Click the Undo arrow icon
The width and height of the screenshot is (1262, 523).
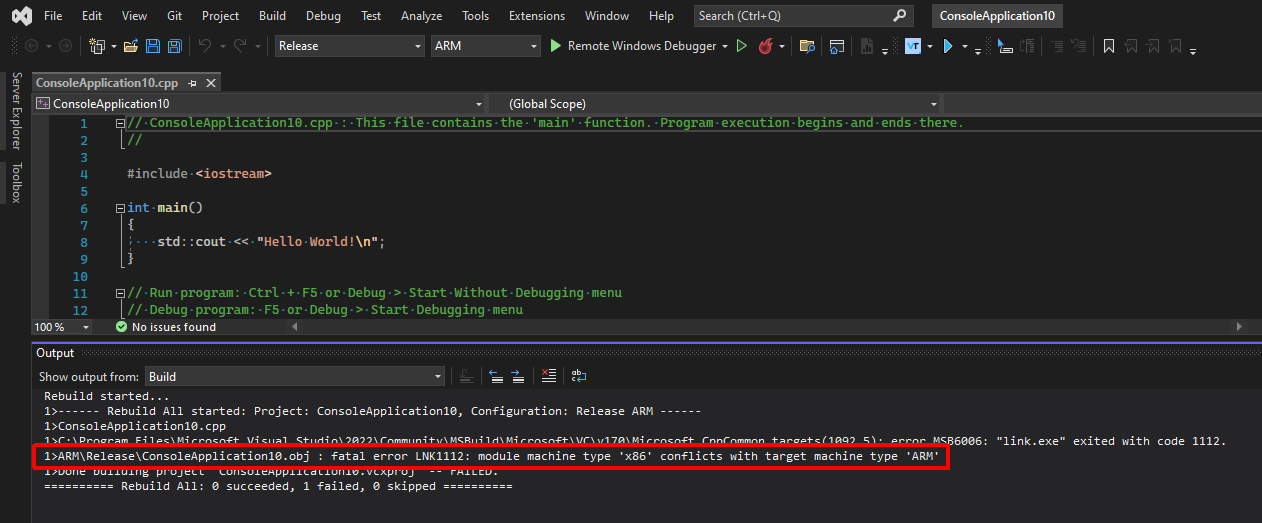pos(205,46)
